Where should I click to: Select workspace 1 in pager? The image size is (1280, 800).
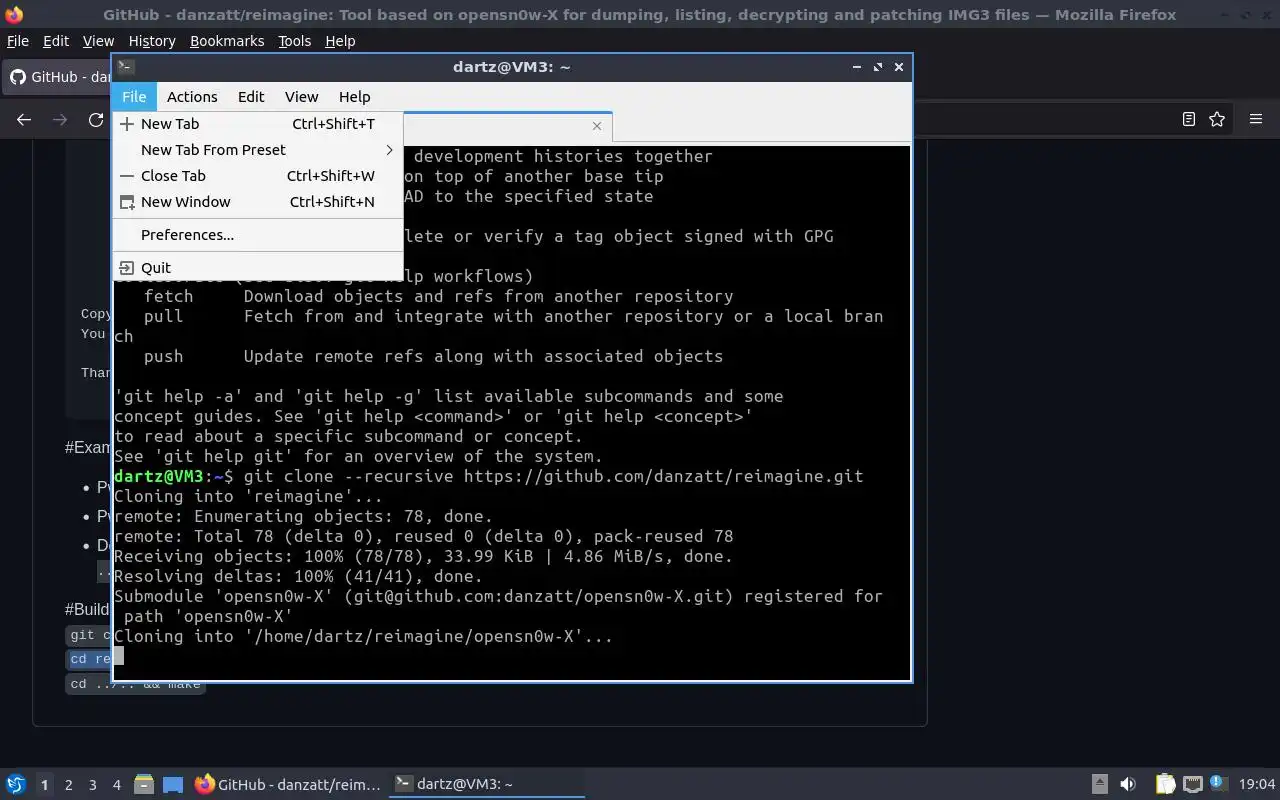(44, 785)
